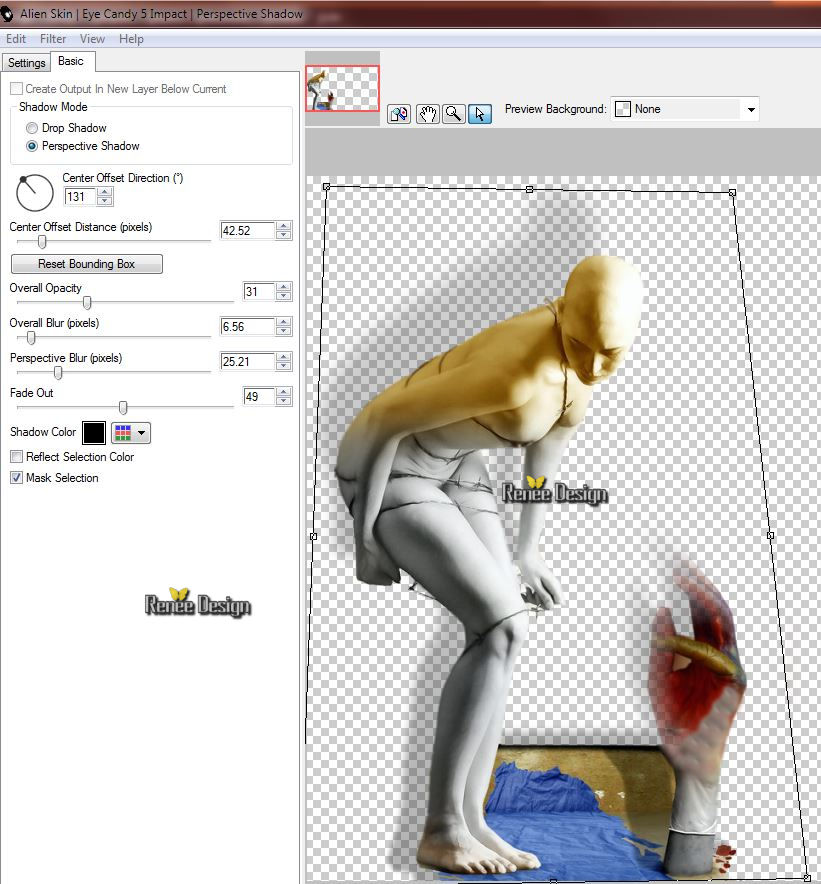
Task: Click the Overall Opacity slider handle
Action: point(87,303)
